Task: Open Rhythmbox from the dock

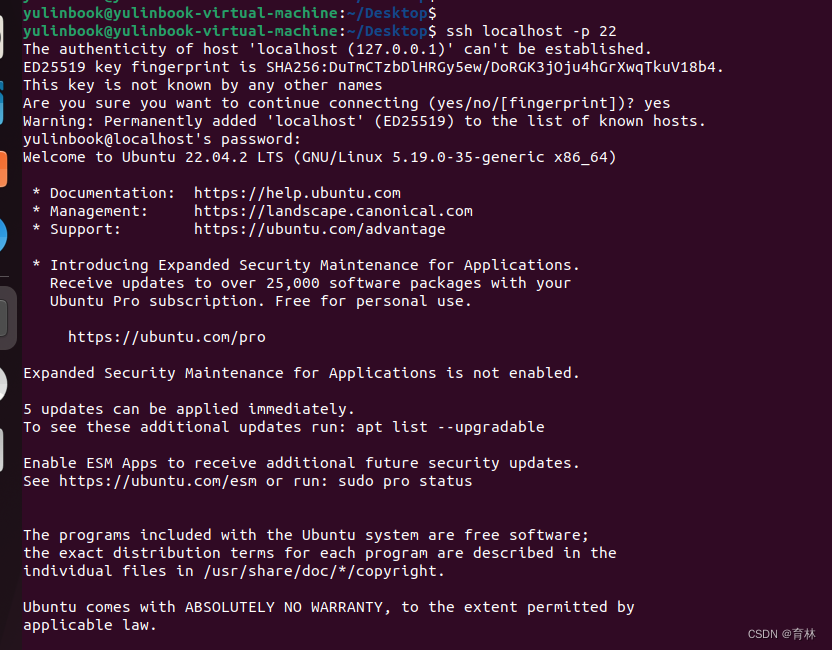Action: (3, 38)
